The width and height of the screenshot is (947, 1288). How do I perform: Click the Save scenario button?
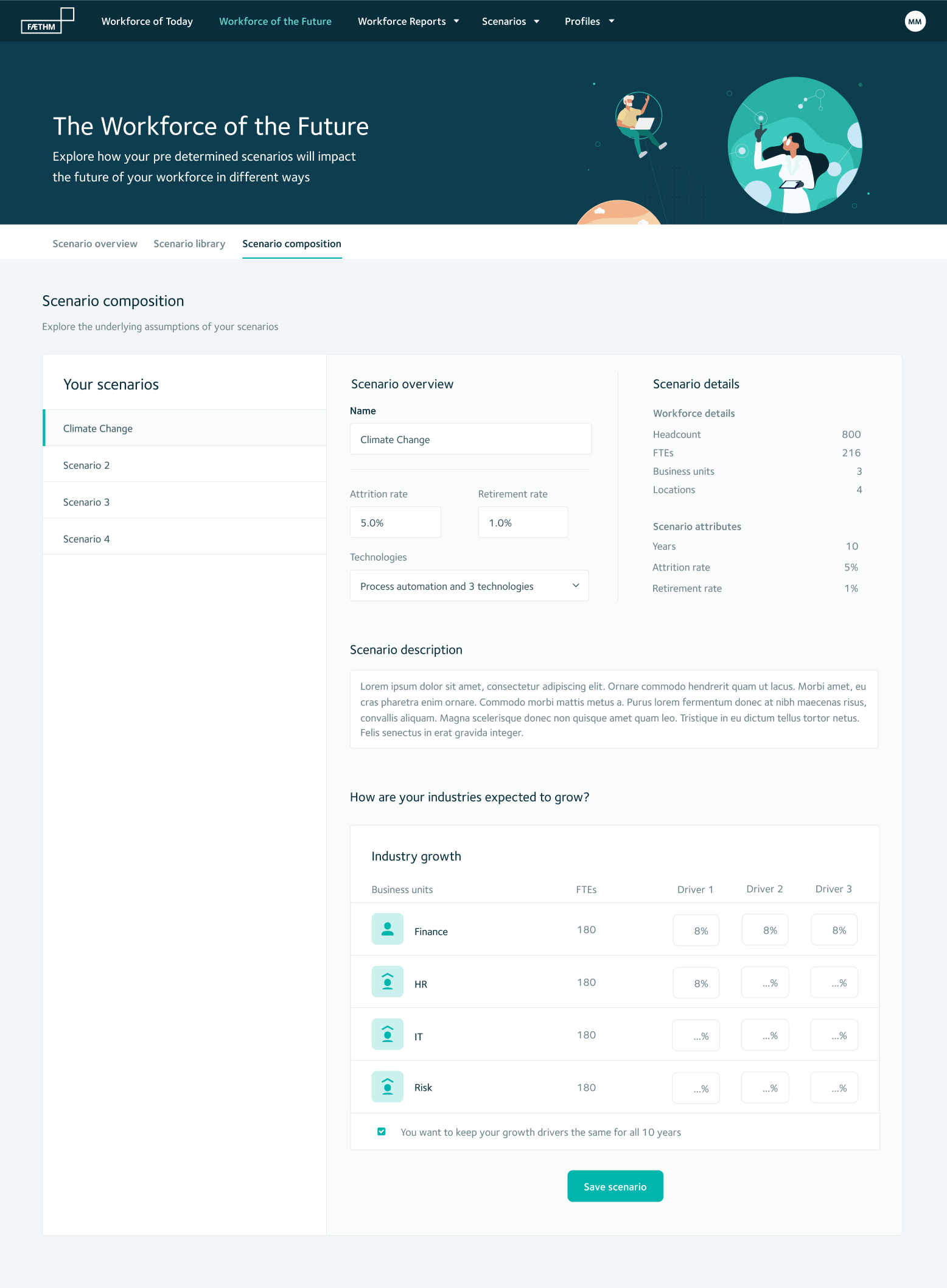coord(615,1186)
